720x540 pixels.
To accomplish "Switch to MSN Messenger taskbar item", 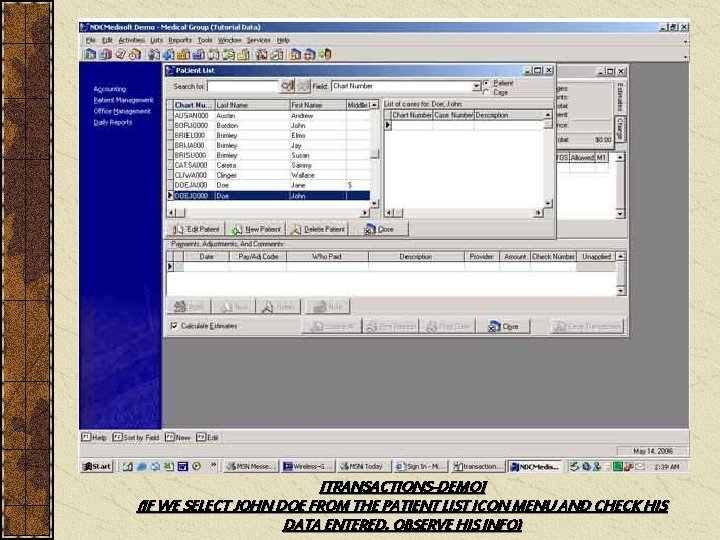I will tap(251, 467).
